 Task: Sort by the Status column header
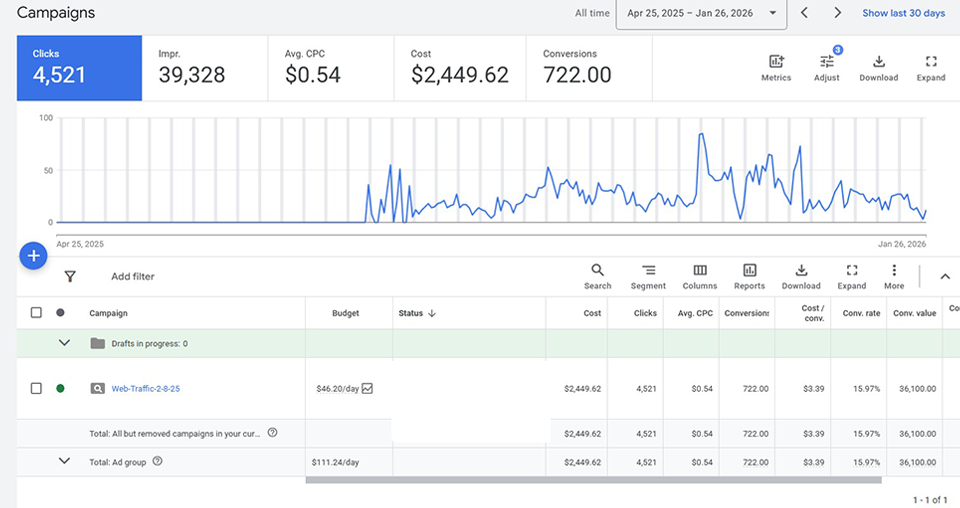pos(417,313)
